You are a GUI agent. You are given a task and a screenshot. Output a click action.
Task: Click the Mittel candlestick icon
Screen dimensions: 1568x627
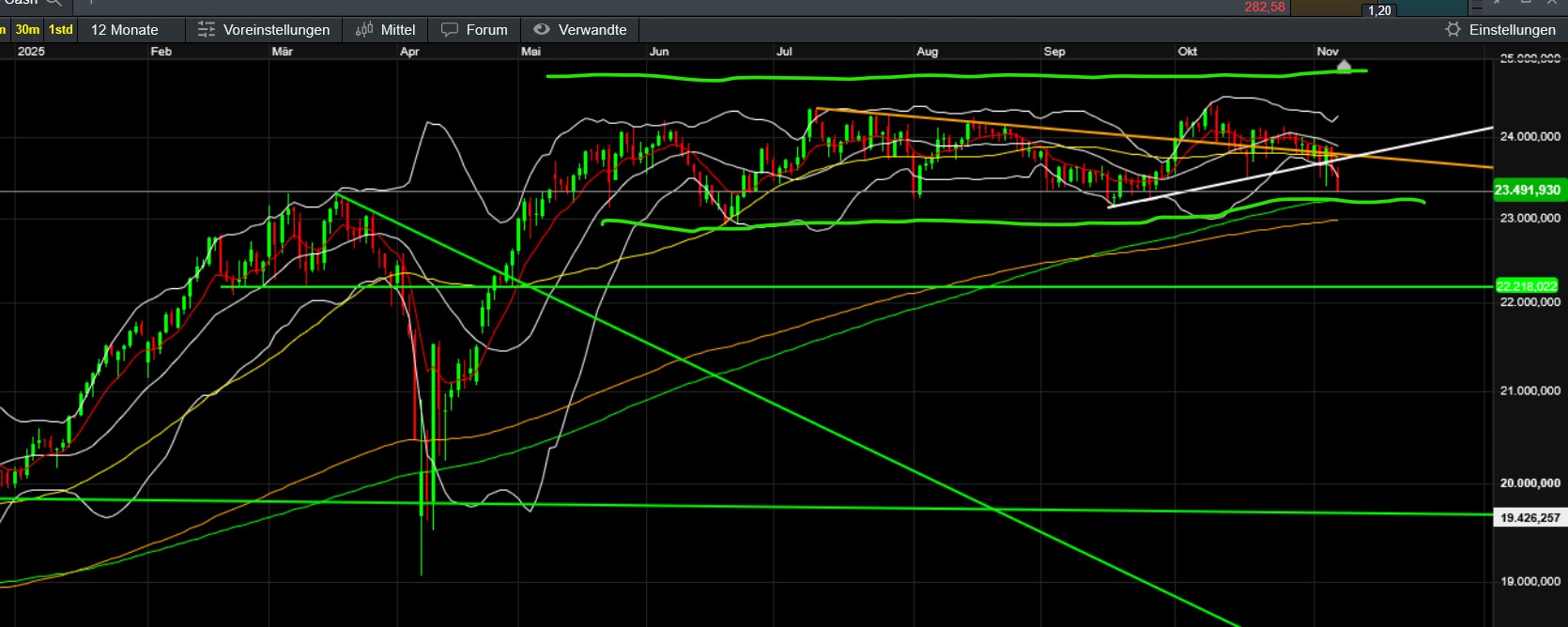pos(364,30)
